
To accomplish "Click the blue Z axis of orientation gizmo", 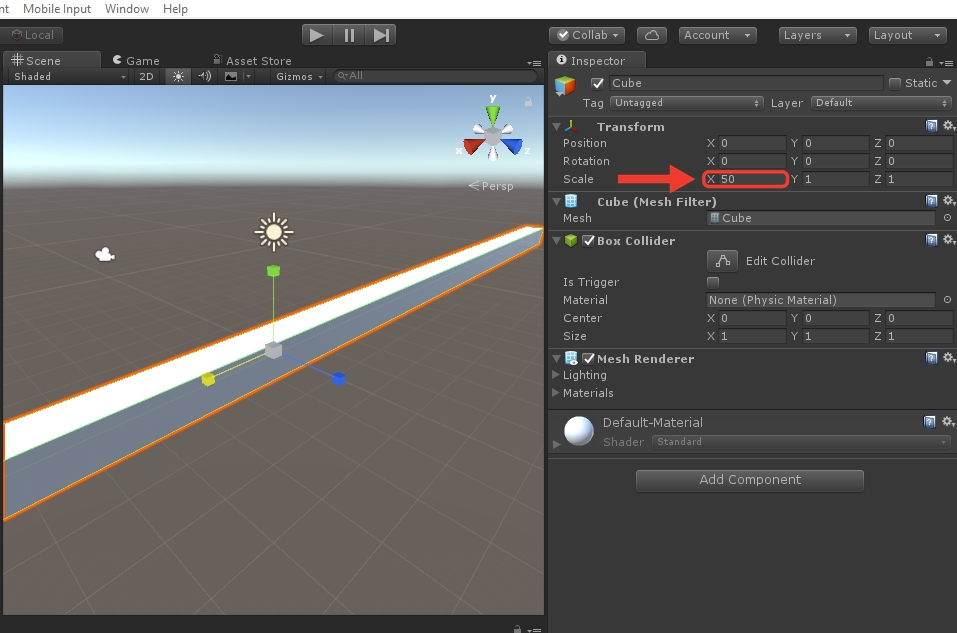I will (x=513, y=146).
